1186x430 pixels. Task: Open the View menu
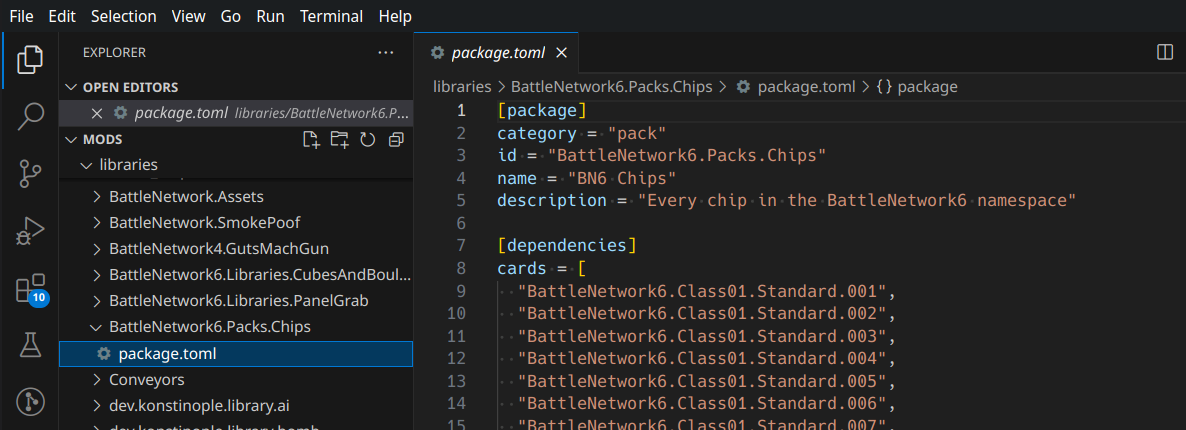pos(188,16)
